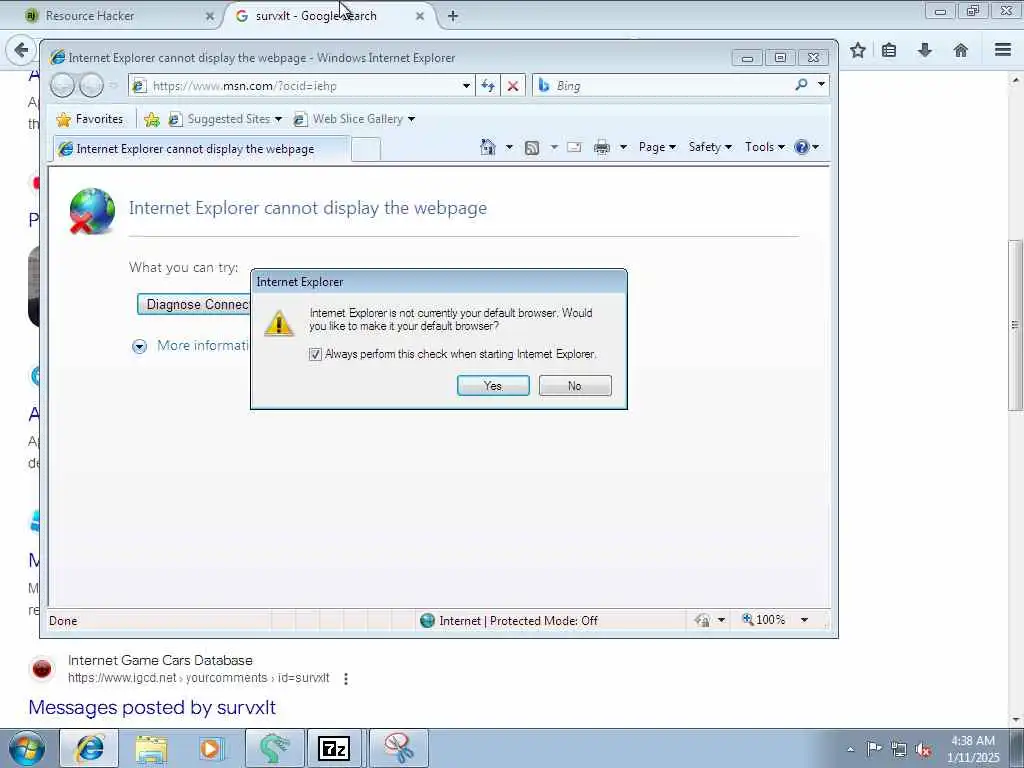Click the three-dot options next to igcd.net result
1024x768 pixels.
[346, 679]
